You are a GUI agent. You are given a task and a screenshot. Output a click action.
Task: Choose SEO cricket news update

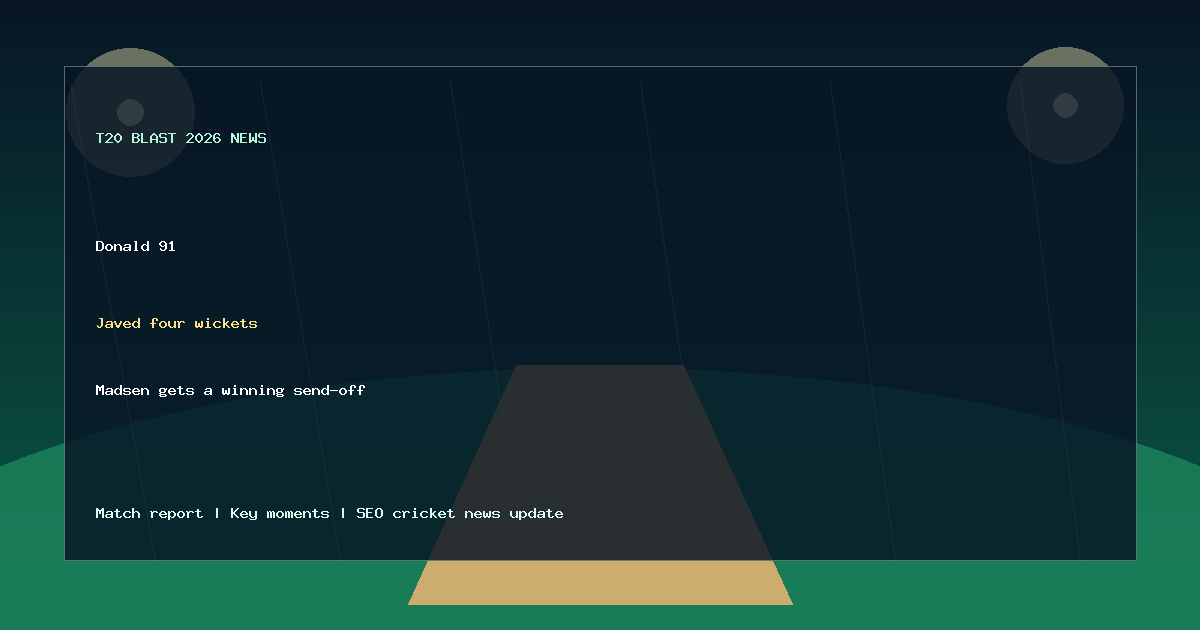click(x=460, y=513)
